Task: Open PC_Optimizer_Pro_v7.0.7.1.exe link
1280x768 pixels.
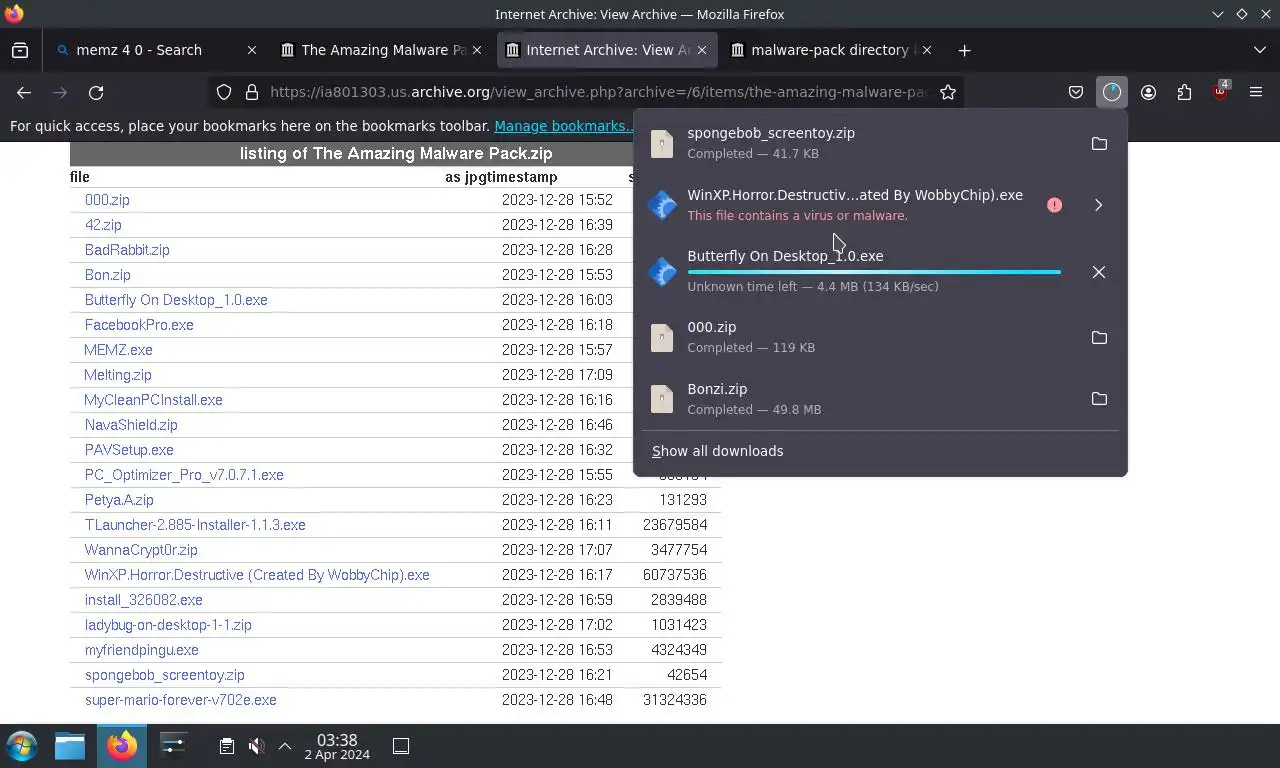Action: pos(184,475)
